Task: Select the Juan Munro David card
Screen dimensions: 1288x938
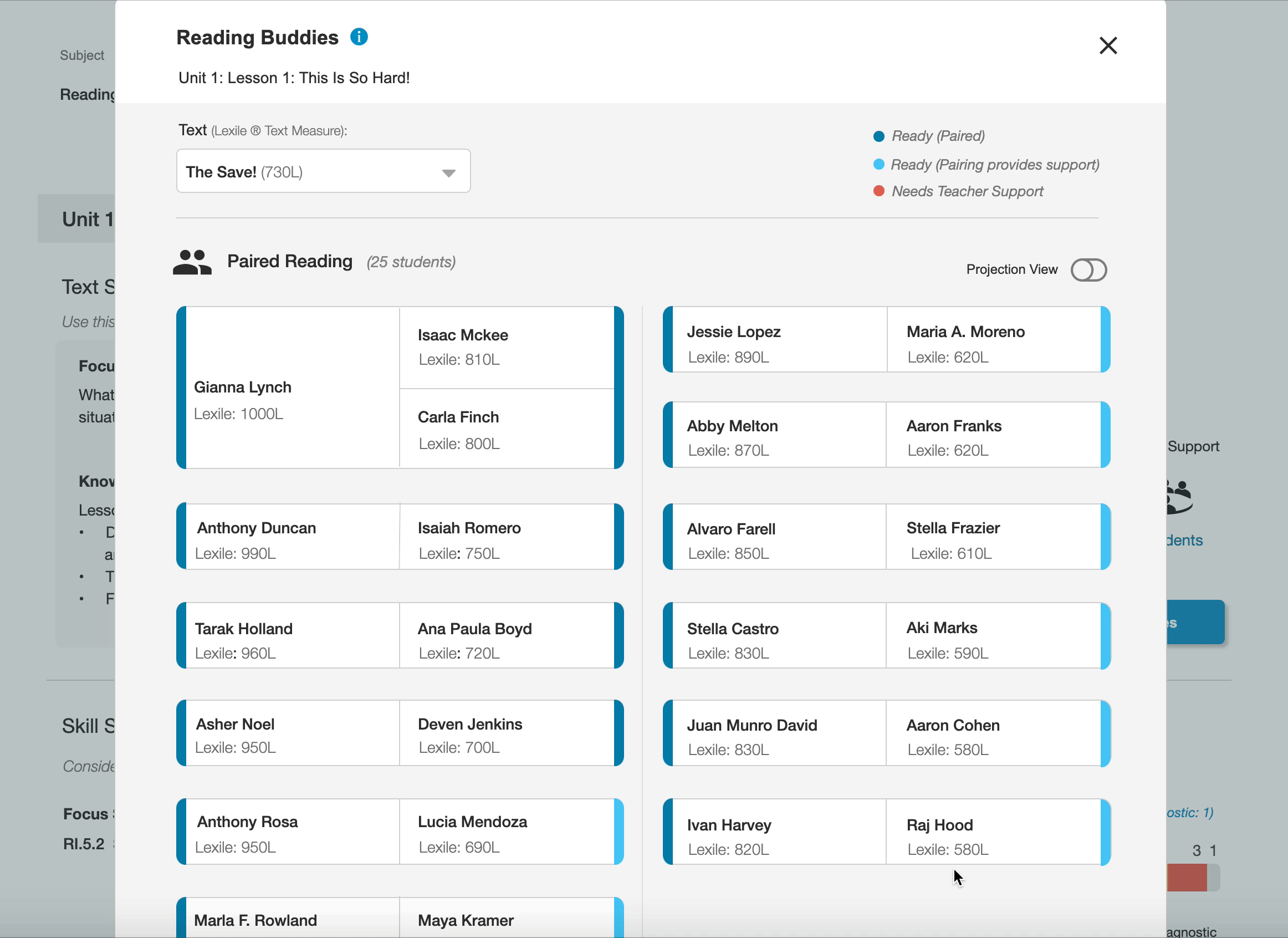Action: [779, 737]
